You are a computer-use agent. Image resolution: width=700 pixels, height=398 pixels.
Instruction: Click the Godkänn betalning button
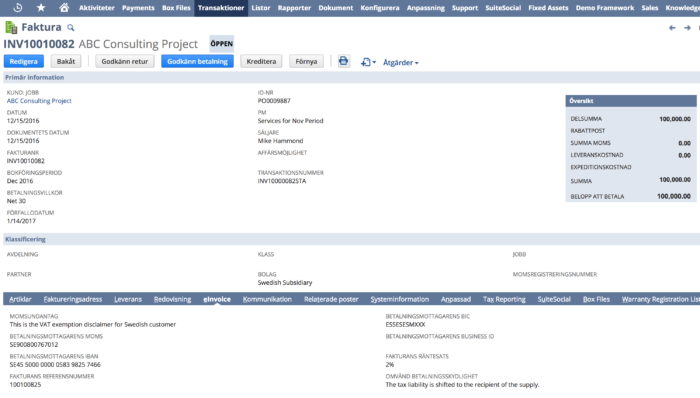[x=197, y=61]
